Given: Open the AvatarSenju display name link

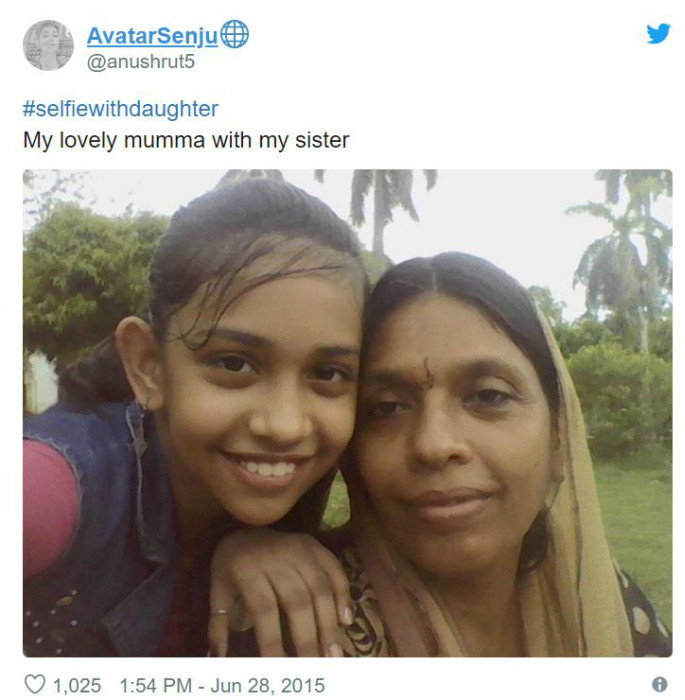Looking at the screenshot, I should (151, 37).
